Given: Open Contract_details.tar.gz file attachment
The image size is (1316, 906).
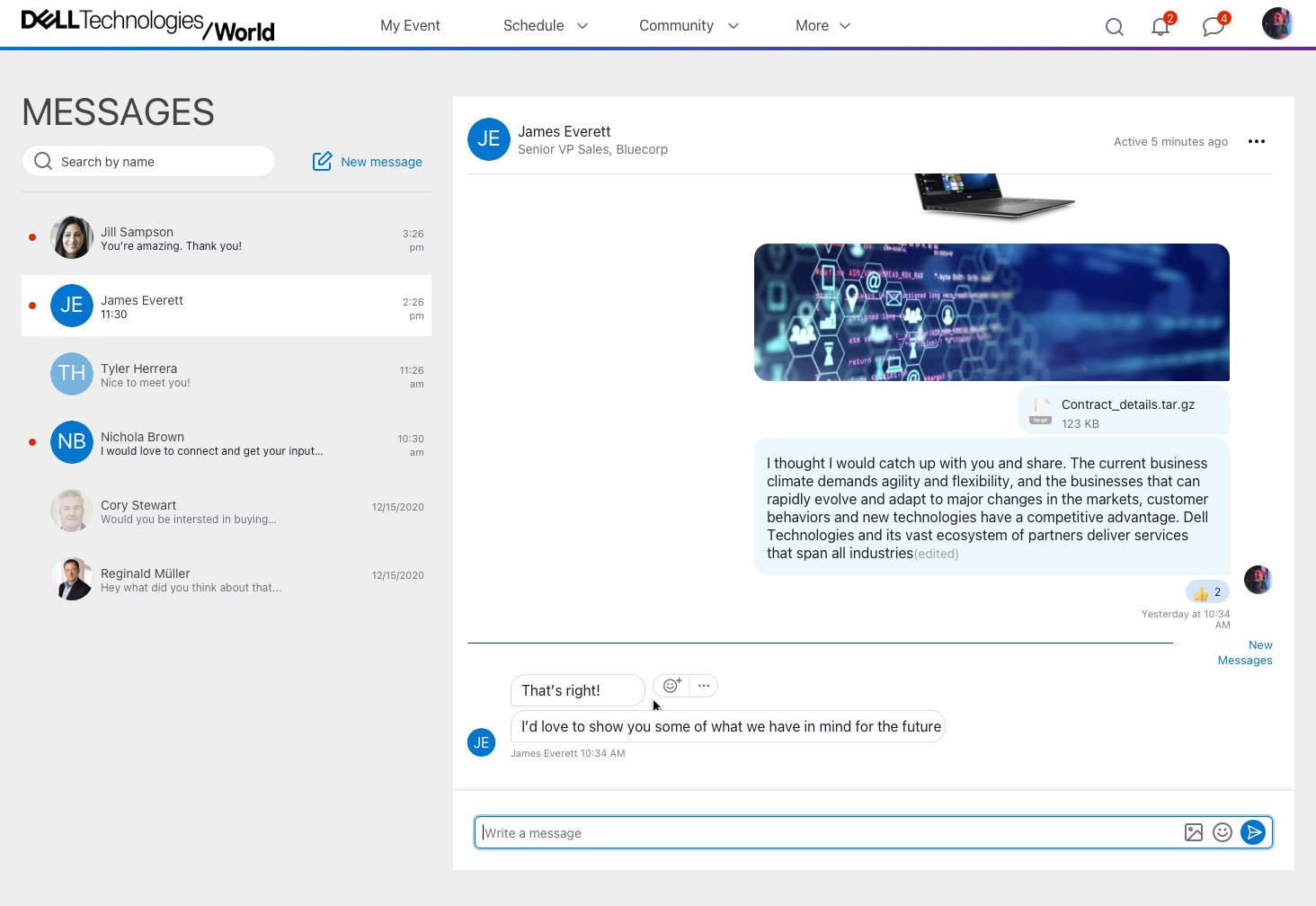Looking at the screenshot, I should [1124, 413].
